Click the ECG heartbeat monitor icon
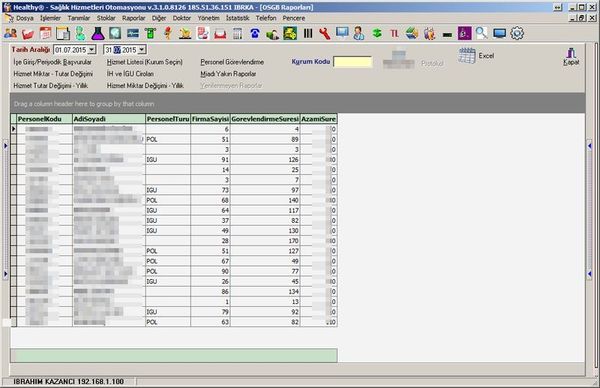The image size is (600, 388). click(x=133, y=33)
